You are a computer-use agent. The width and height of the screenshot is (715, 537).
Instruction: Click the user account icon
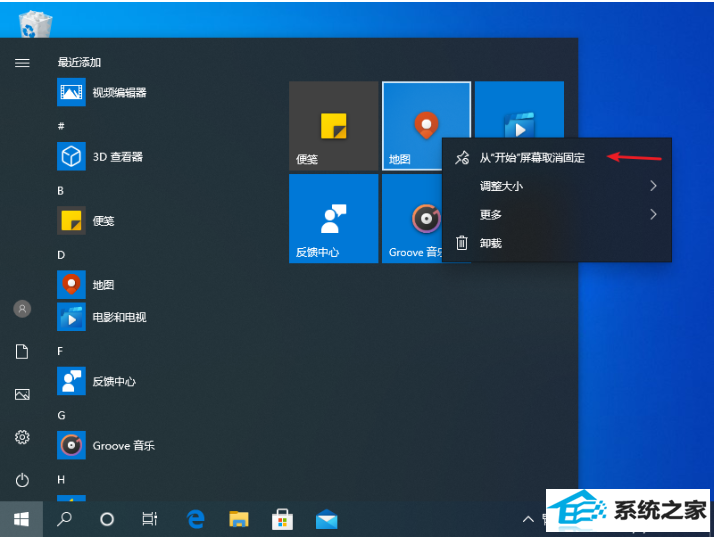click(22, 309)
